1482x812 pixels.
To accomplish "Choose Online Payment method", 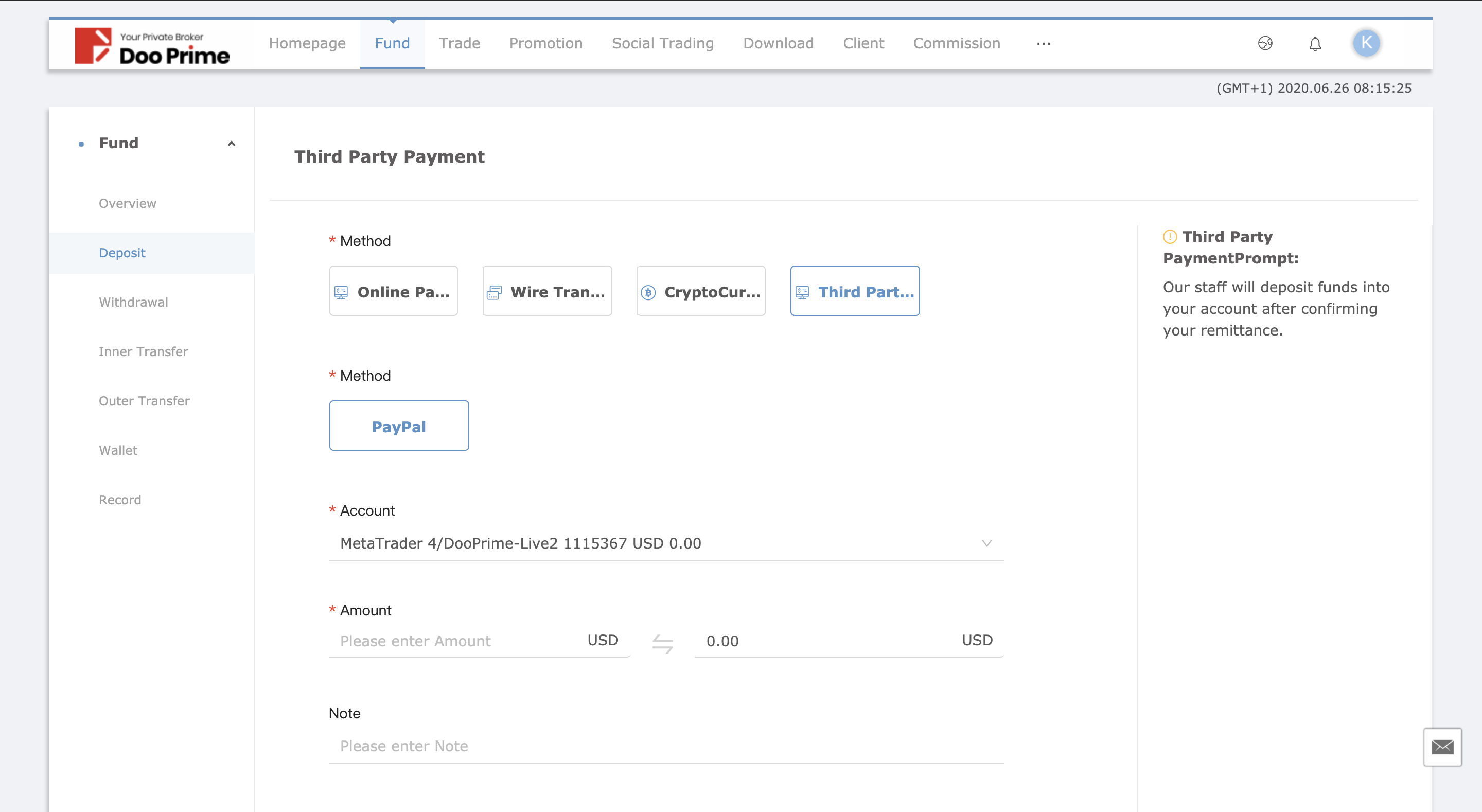I will coord(394,291).
